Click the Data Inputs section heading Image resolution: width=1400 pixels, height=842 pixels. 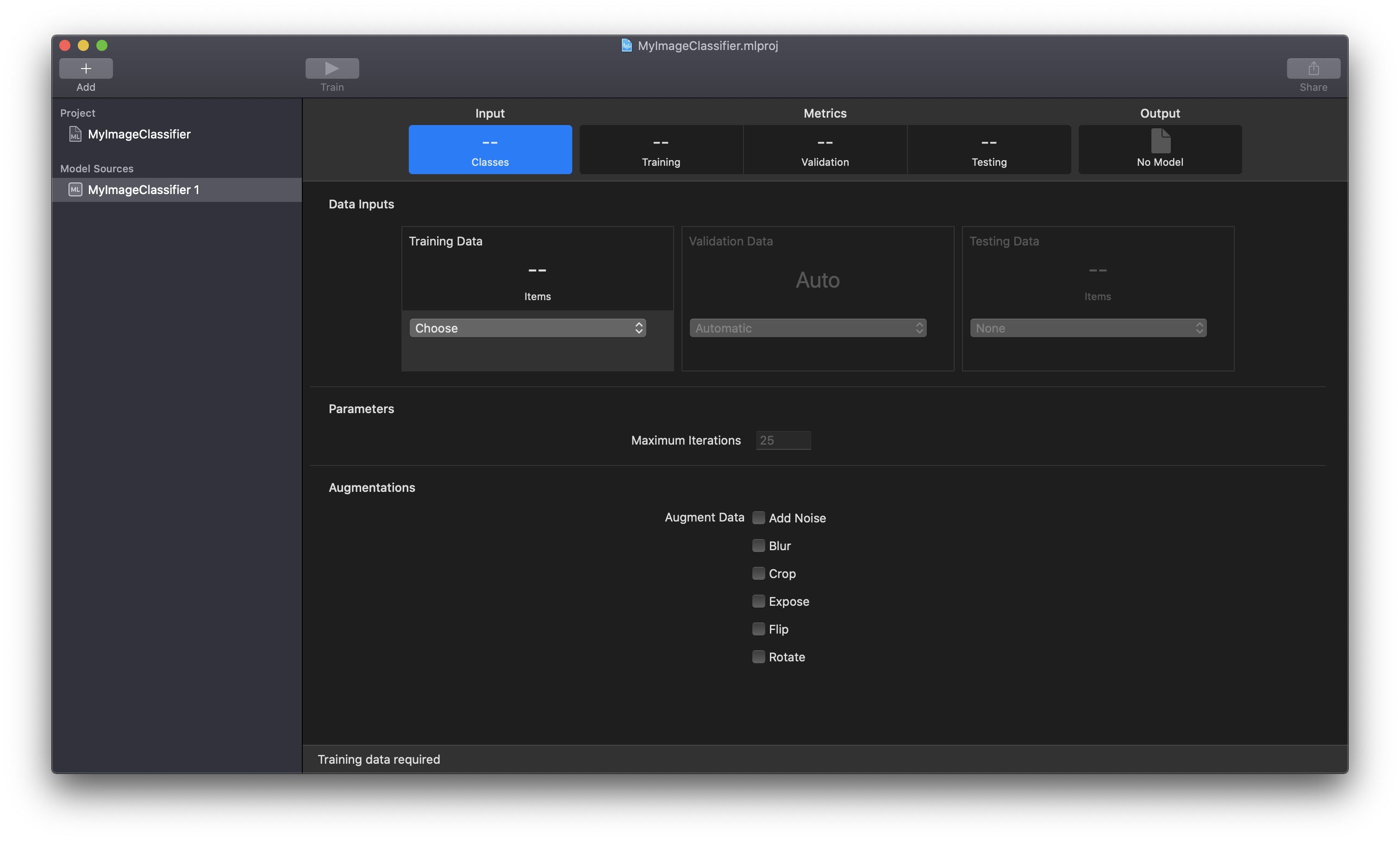pos(361,204)
